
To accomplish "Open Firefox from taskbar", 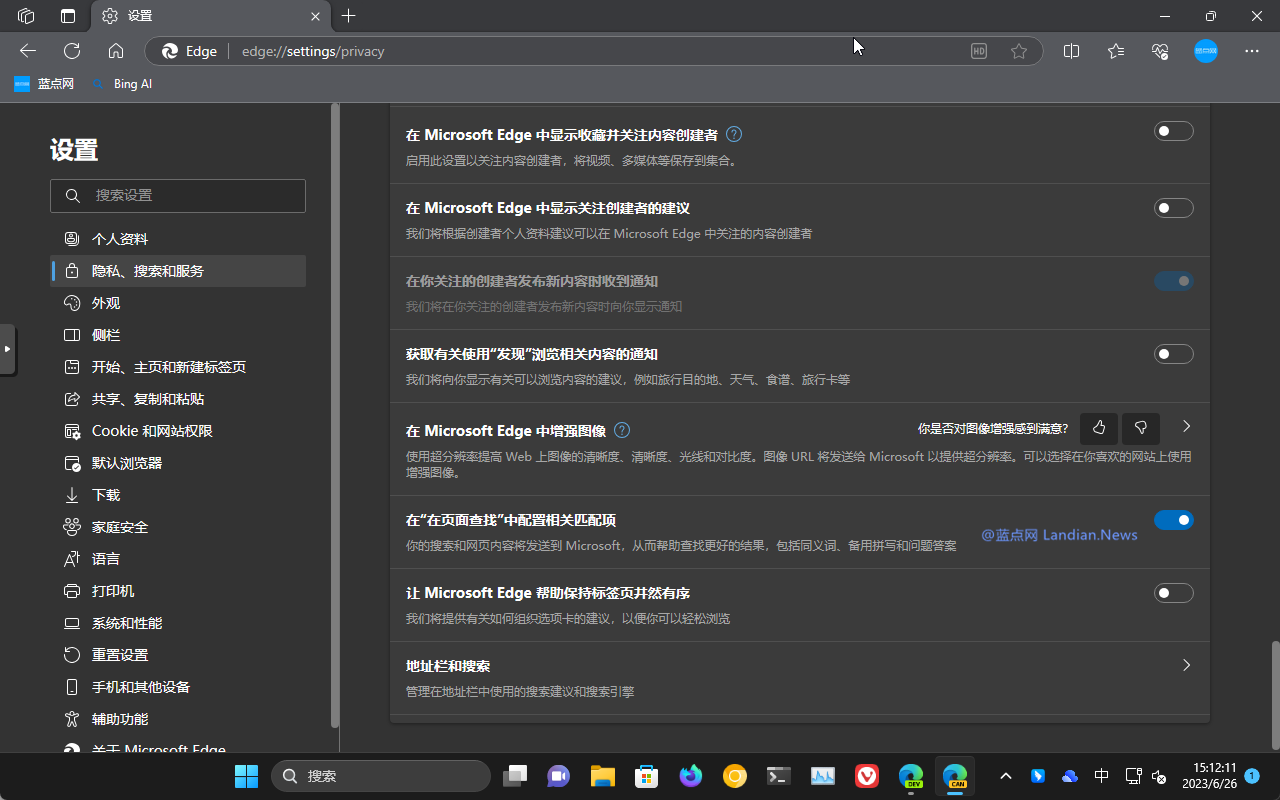I will coord(690,776).
